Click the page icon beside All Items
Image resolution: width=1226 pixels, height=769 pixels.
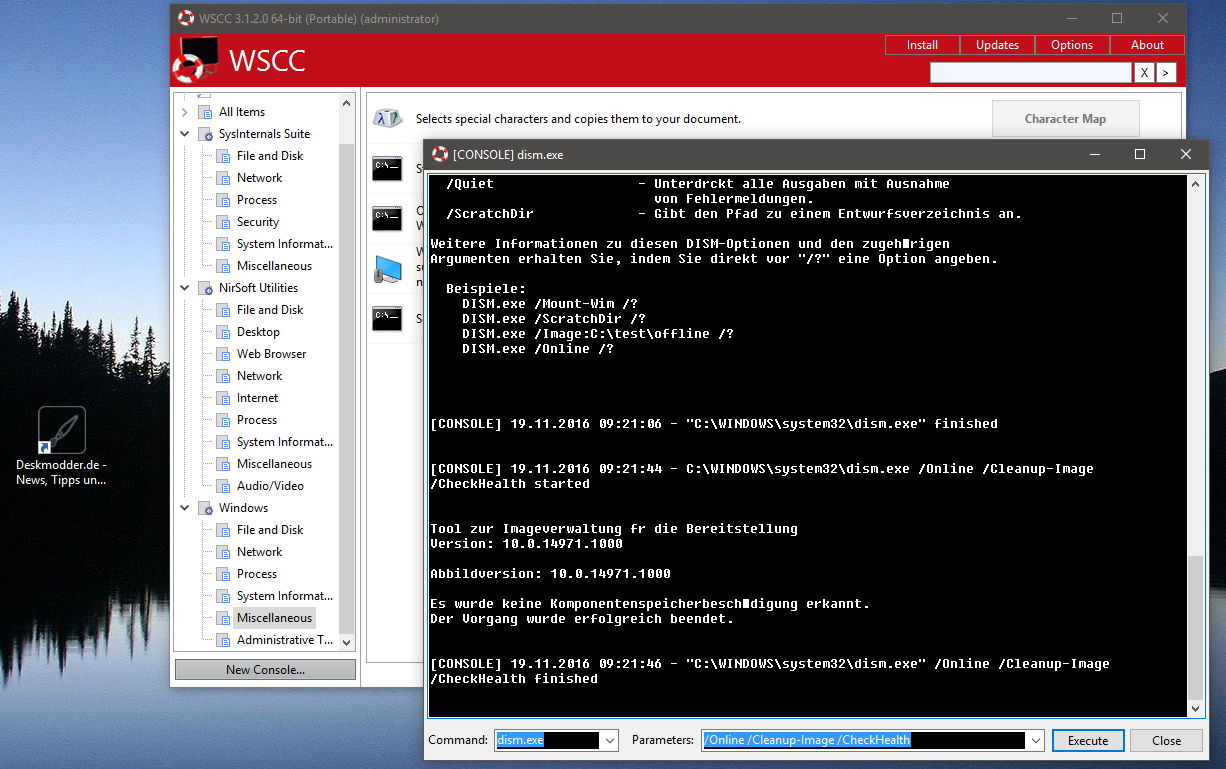click(206, 112)
